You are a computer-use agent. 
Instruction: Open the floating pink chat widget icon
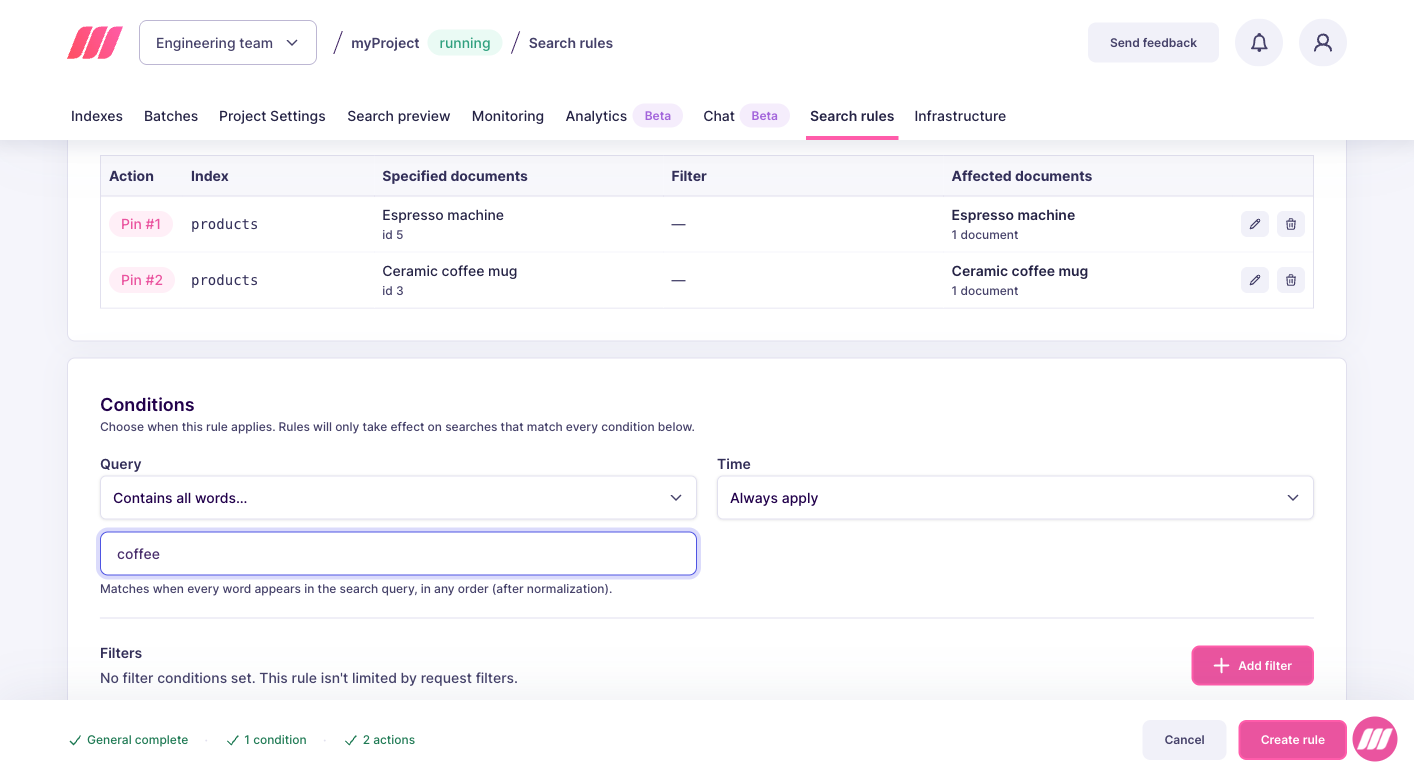coord(1375,740)
